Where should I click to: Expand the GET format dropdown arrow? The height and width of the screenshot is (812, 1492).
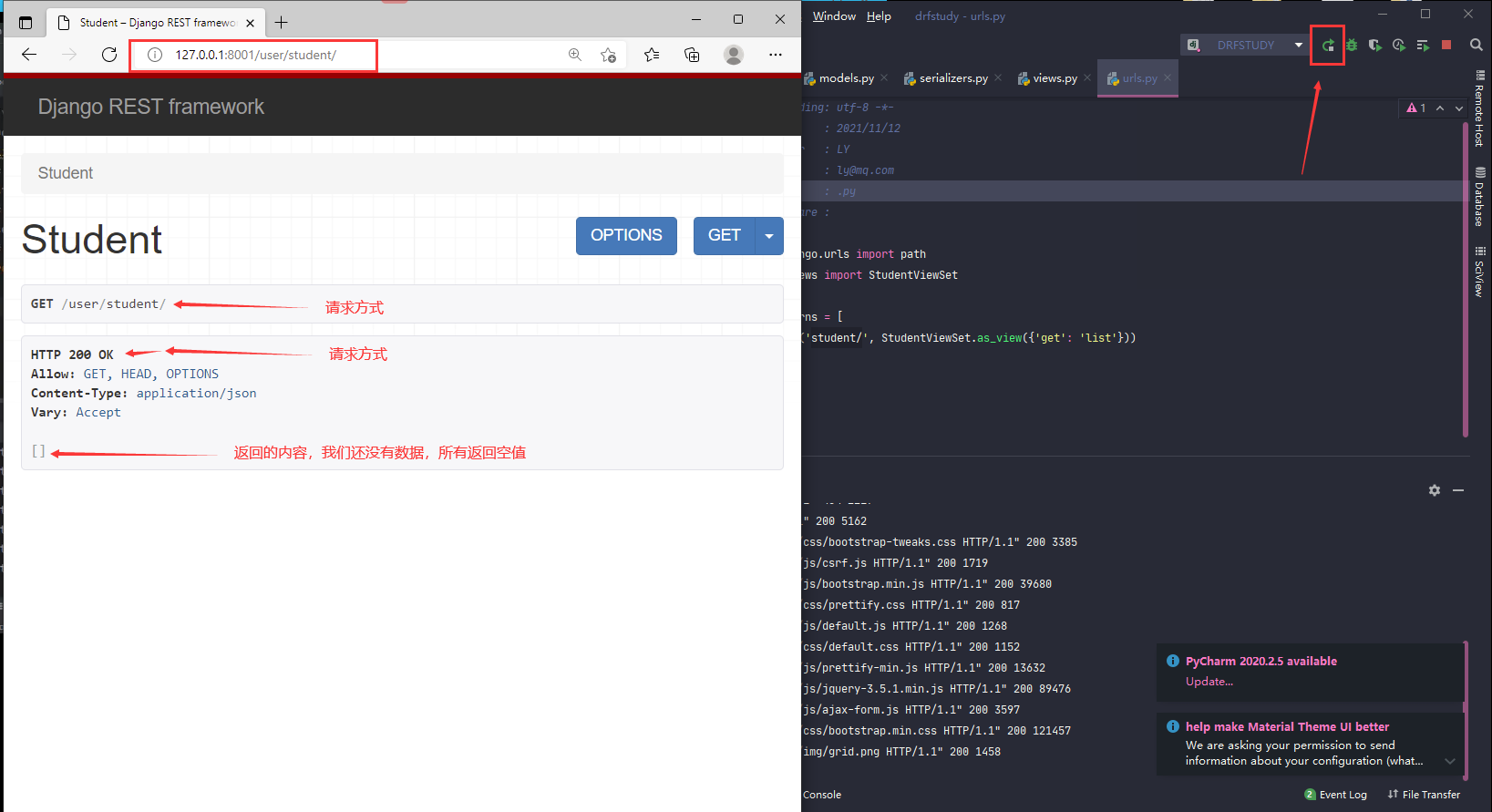coord(769,236)
